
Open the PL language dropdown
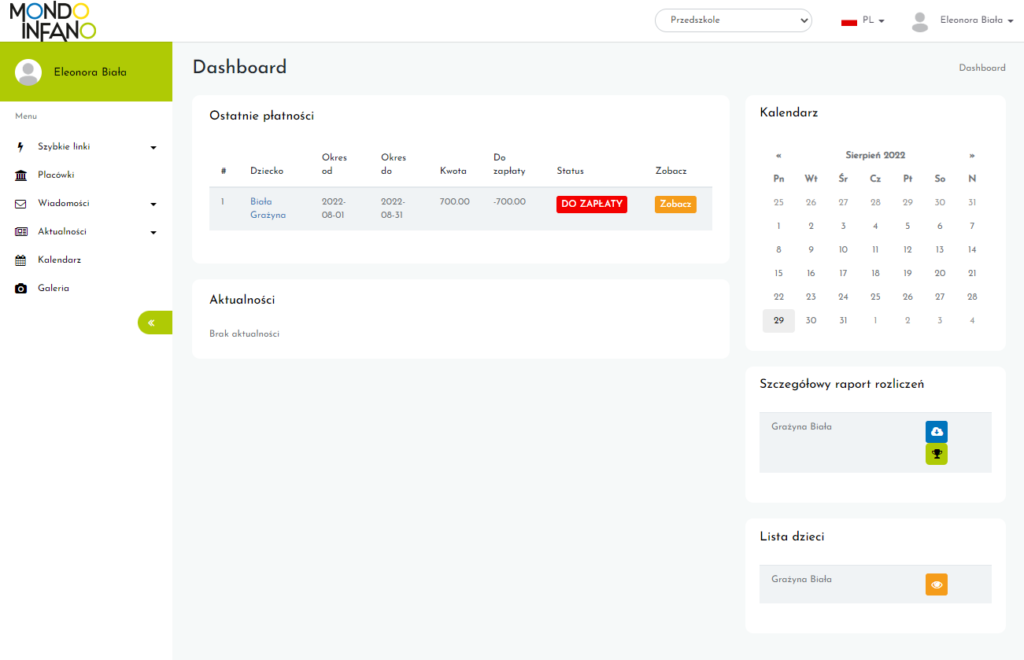coord(873,20)
